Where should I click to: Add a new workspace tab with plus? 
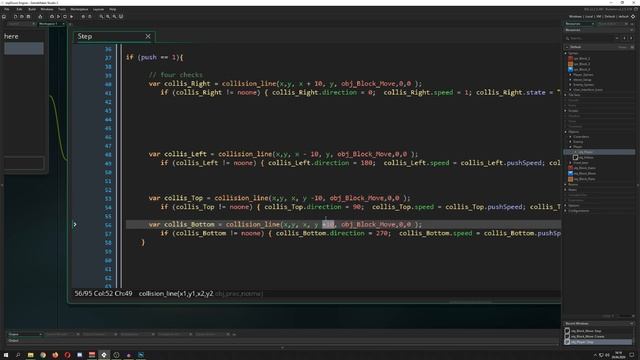[70, 24]
